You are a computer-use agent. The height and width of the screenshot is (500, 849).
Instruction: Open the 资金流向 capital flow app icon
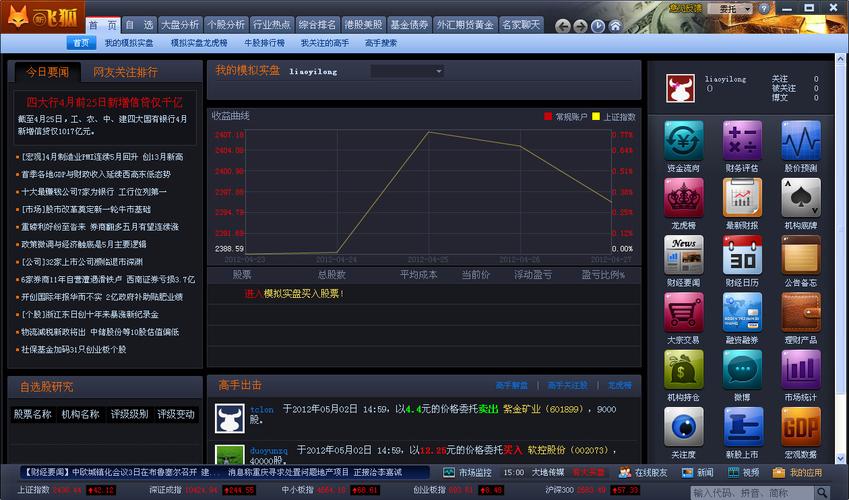[x=684, y=141]
